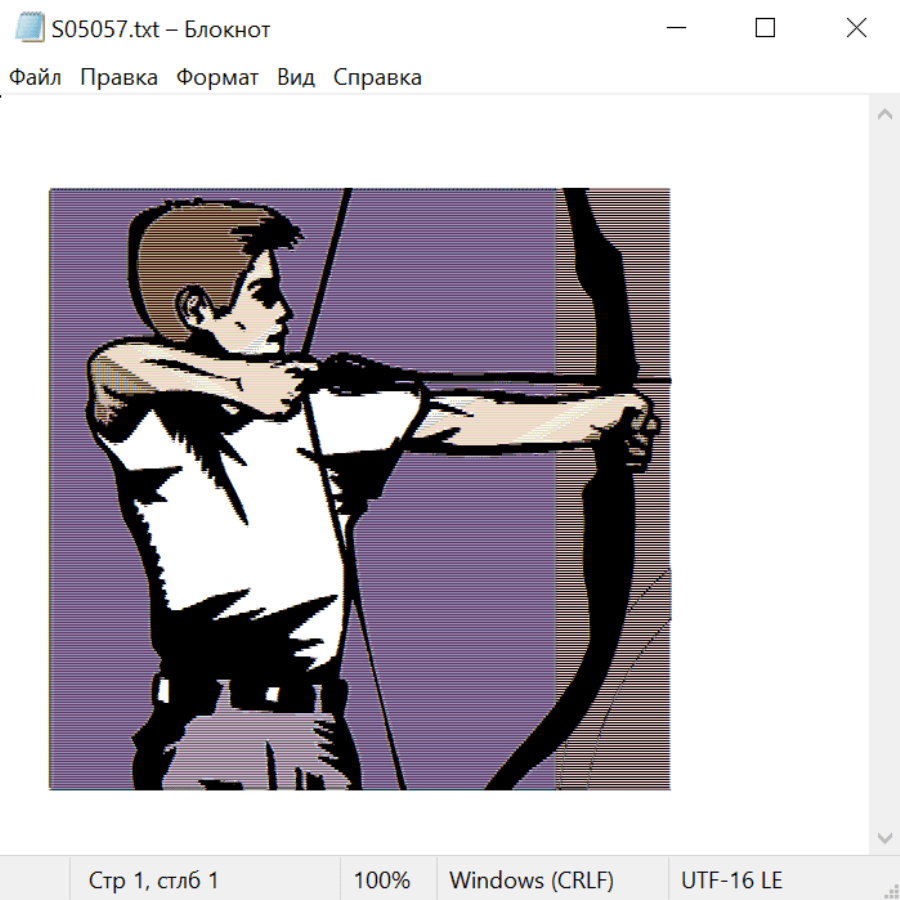Click the 100% zoom indicator
This screenshot has height=900, width=900.
click(x=382, y=881)
